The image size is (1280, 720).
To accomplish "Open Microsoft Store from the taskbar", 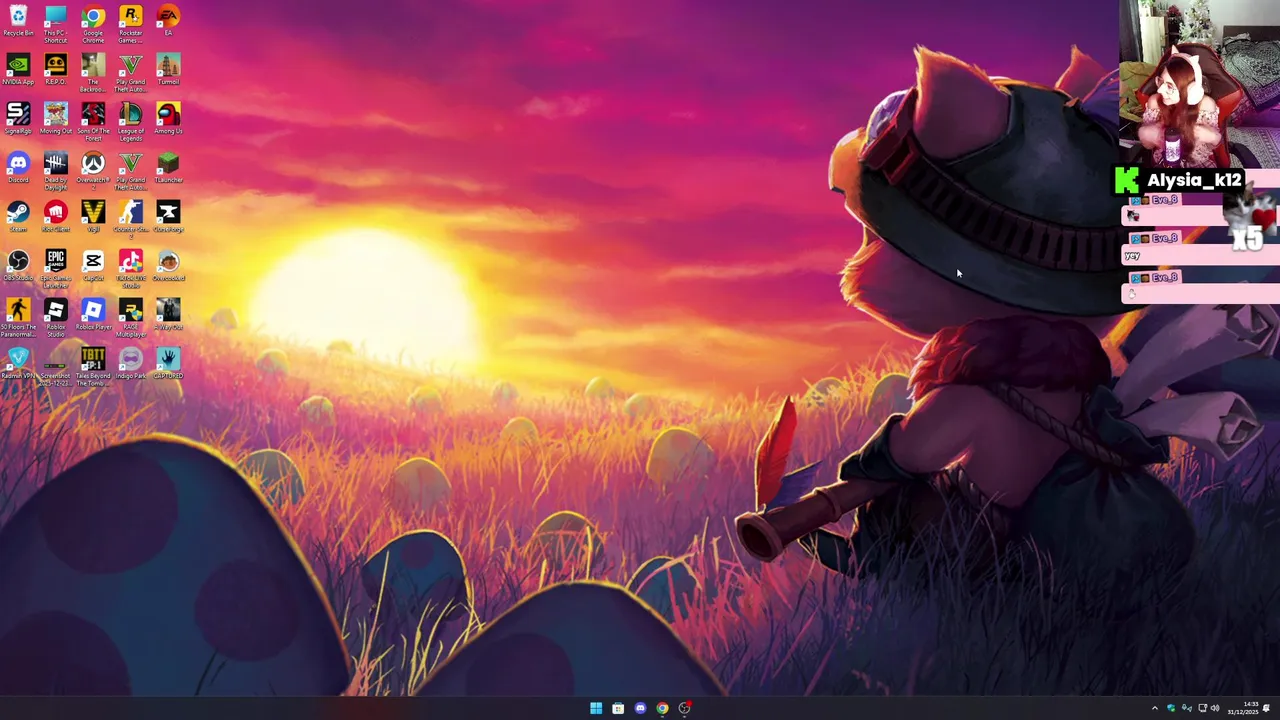I will 618,708.
